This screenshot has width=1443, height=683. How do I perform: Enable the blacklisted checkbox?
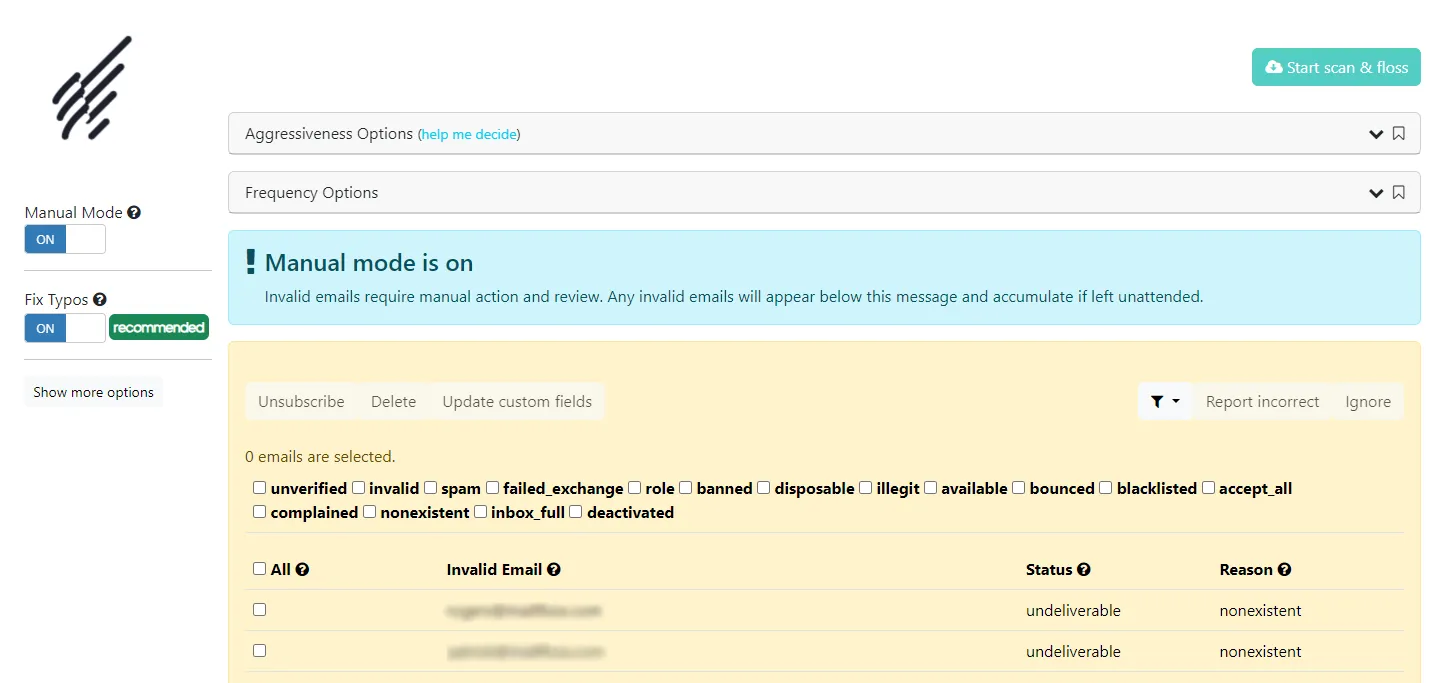tap(1106, 488)
